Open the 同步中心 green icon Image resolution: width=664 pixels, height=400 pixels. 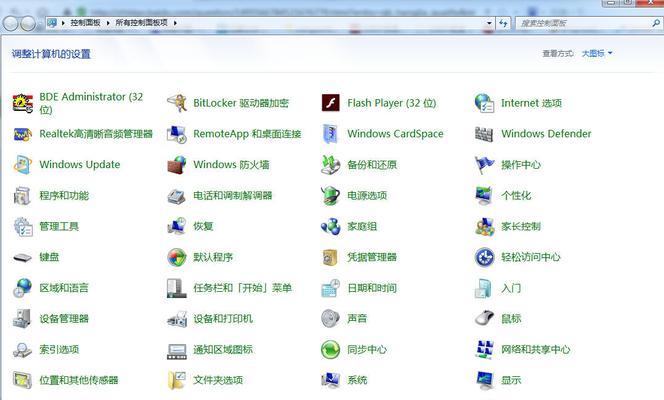(330, 350)
